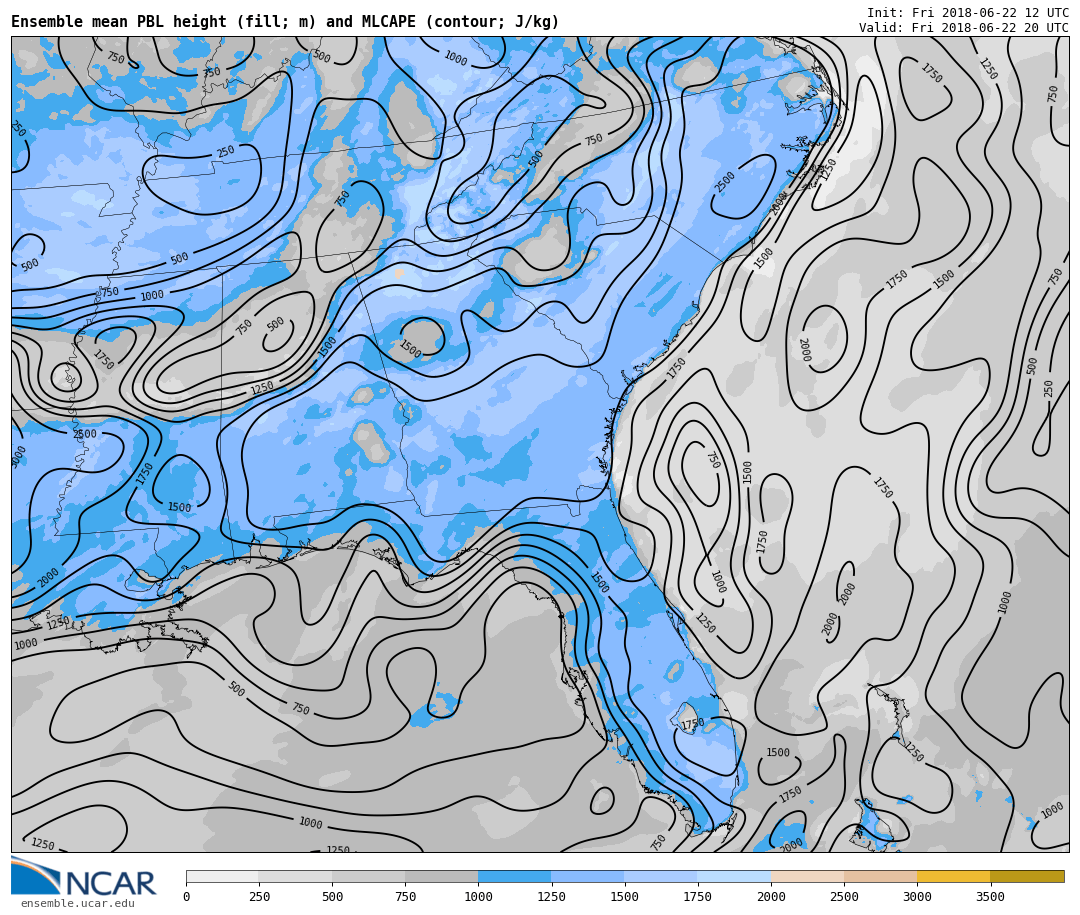Click the colorbar tick label 0

click(187, 896)
